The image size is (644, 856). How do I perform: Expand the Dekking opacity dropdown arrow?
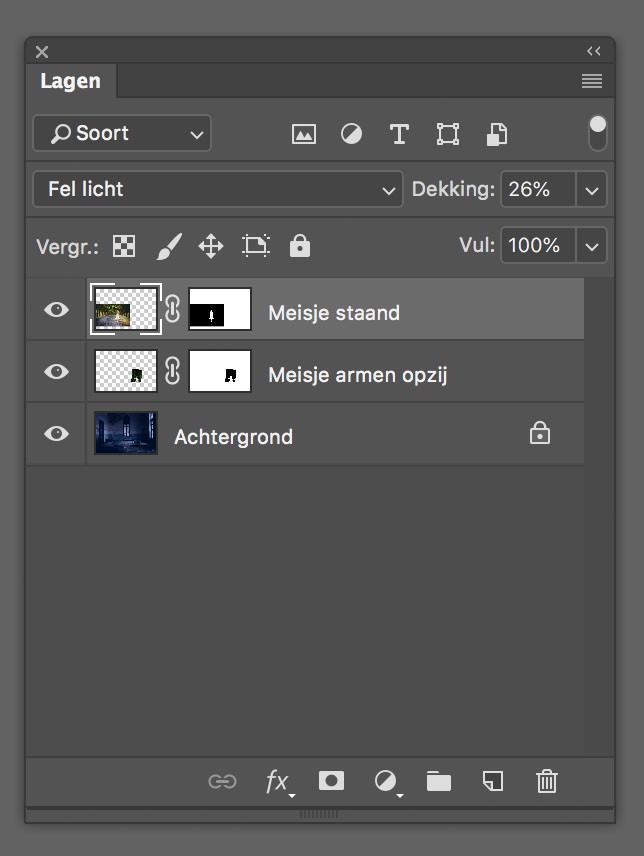592,189
